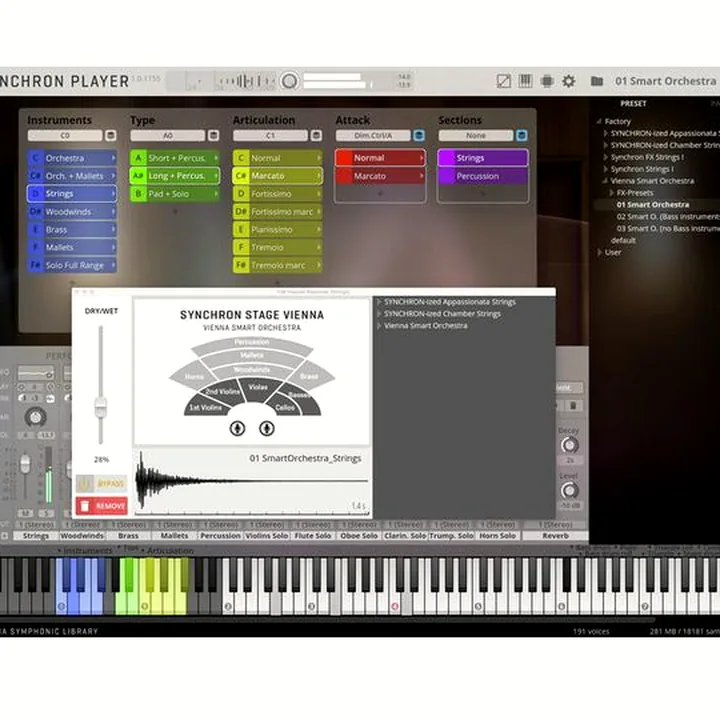Click the round dial in header
This screenshot has height=720, width=720.
point(289,81)
